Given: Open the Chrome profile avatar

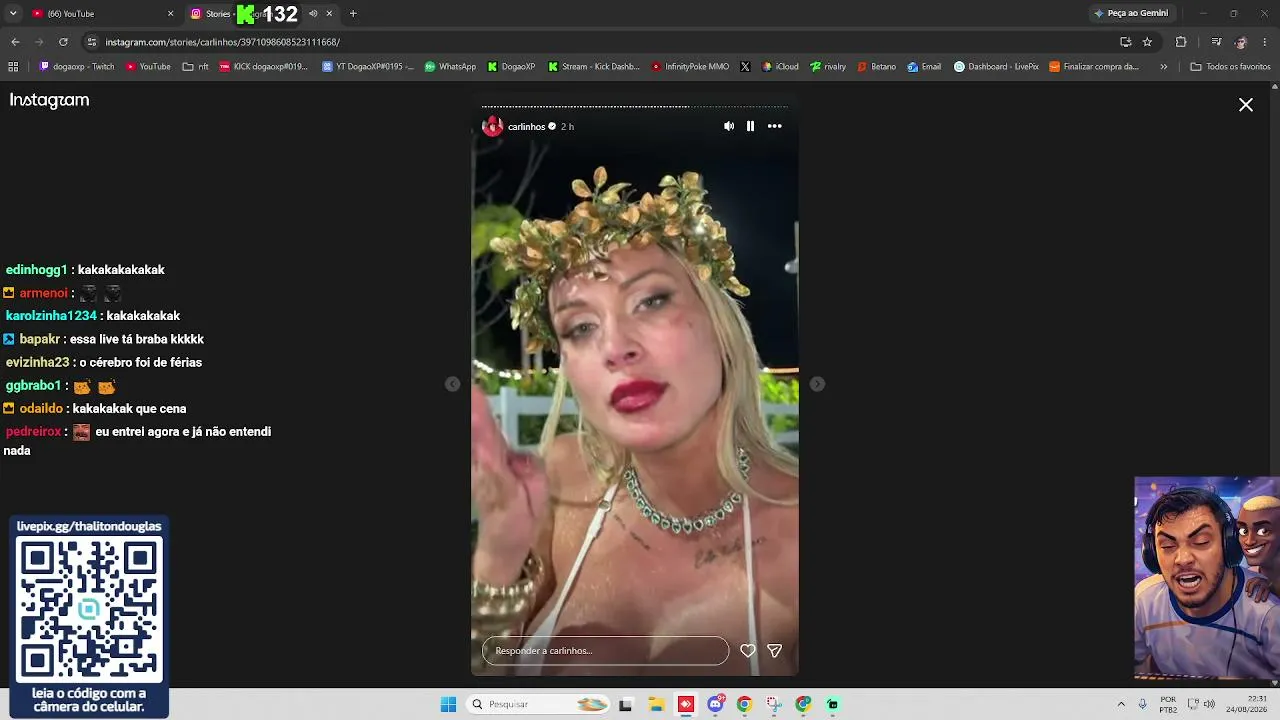Looking at the screenshot, I should (1241, 42).
